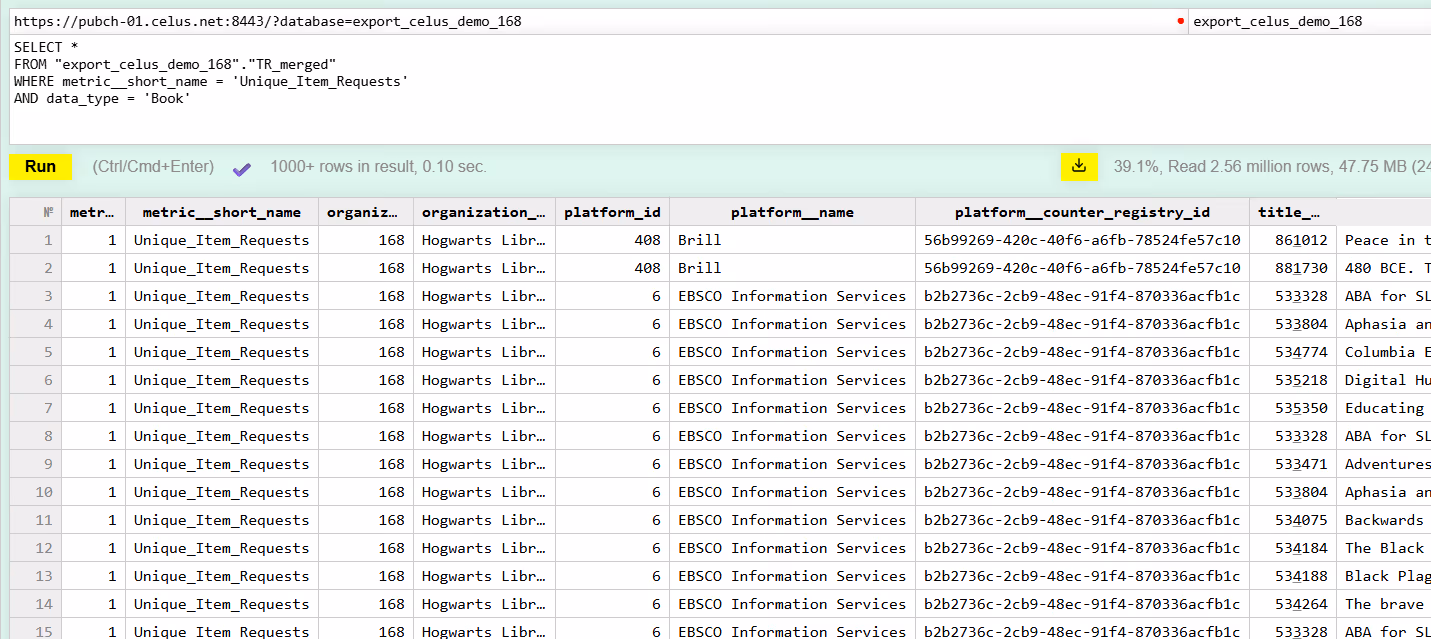Click title id 535350 in row 7
The width and height of the screenshot is (1431, 639).
pyautogui.click(x=1292, y=408)
